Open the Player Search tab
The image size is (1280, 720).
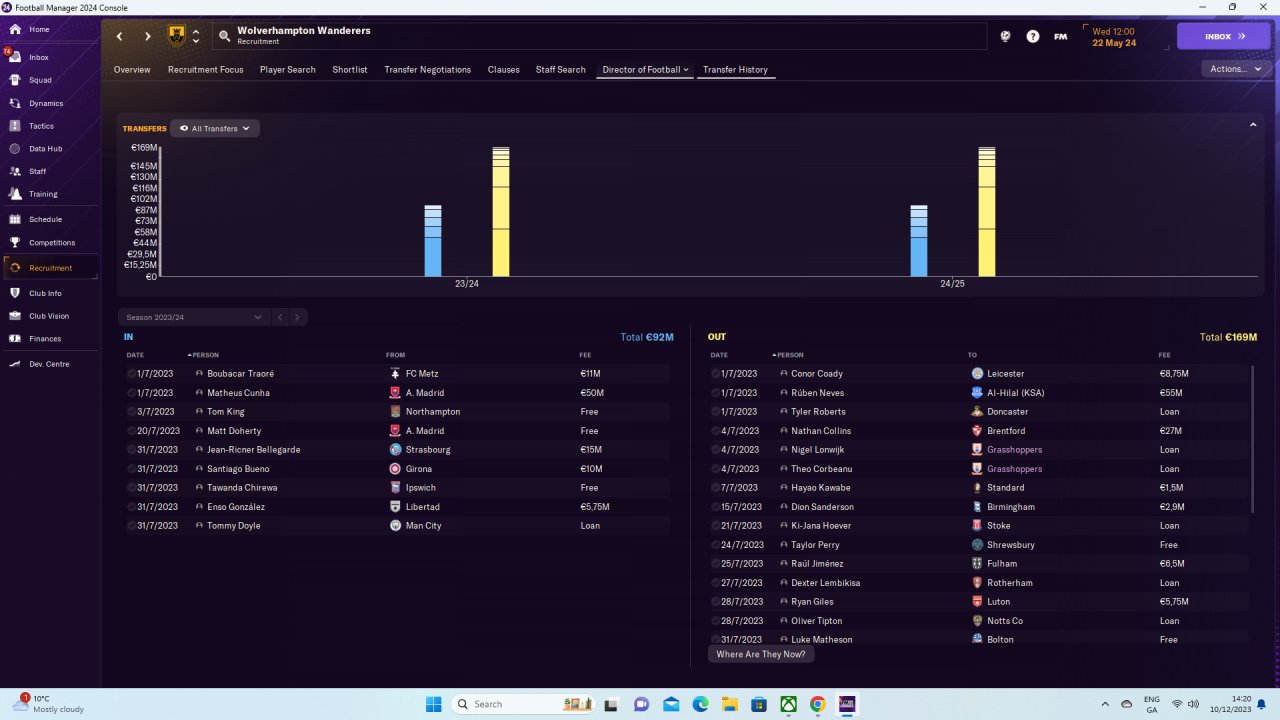(x=288, y=70)
